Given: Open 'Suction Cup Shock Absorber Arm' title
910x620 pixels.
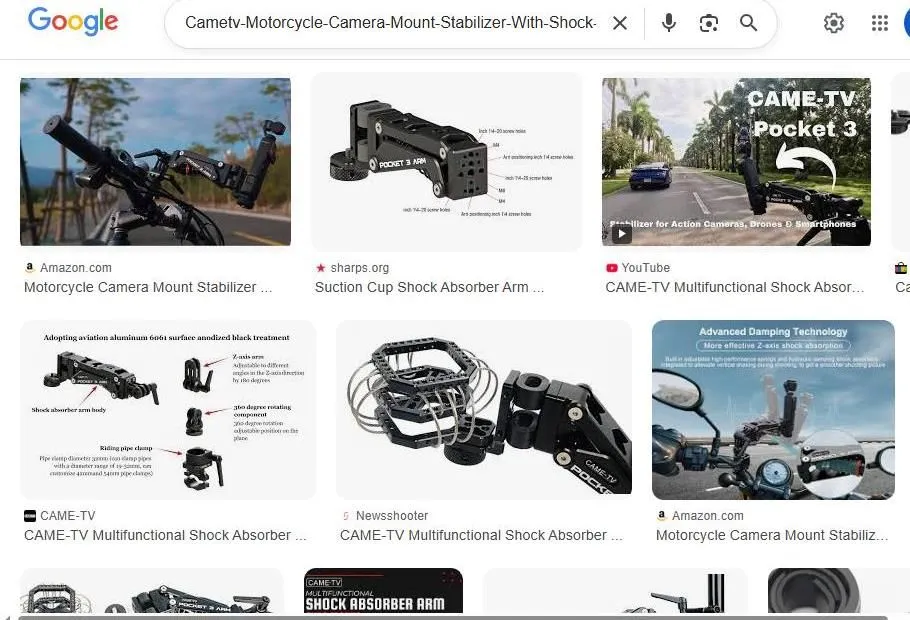Looking at the screenshot, I should tap(429, 287).
